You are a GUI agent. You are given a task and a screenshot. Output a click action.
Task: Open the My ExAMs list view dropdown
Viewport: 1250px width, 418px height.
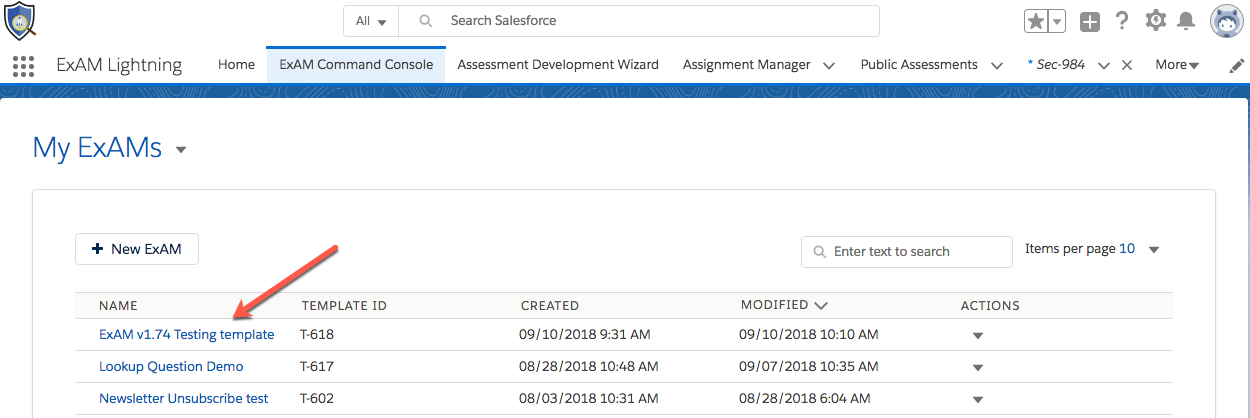pos(181,150)
